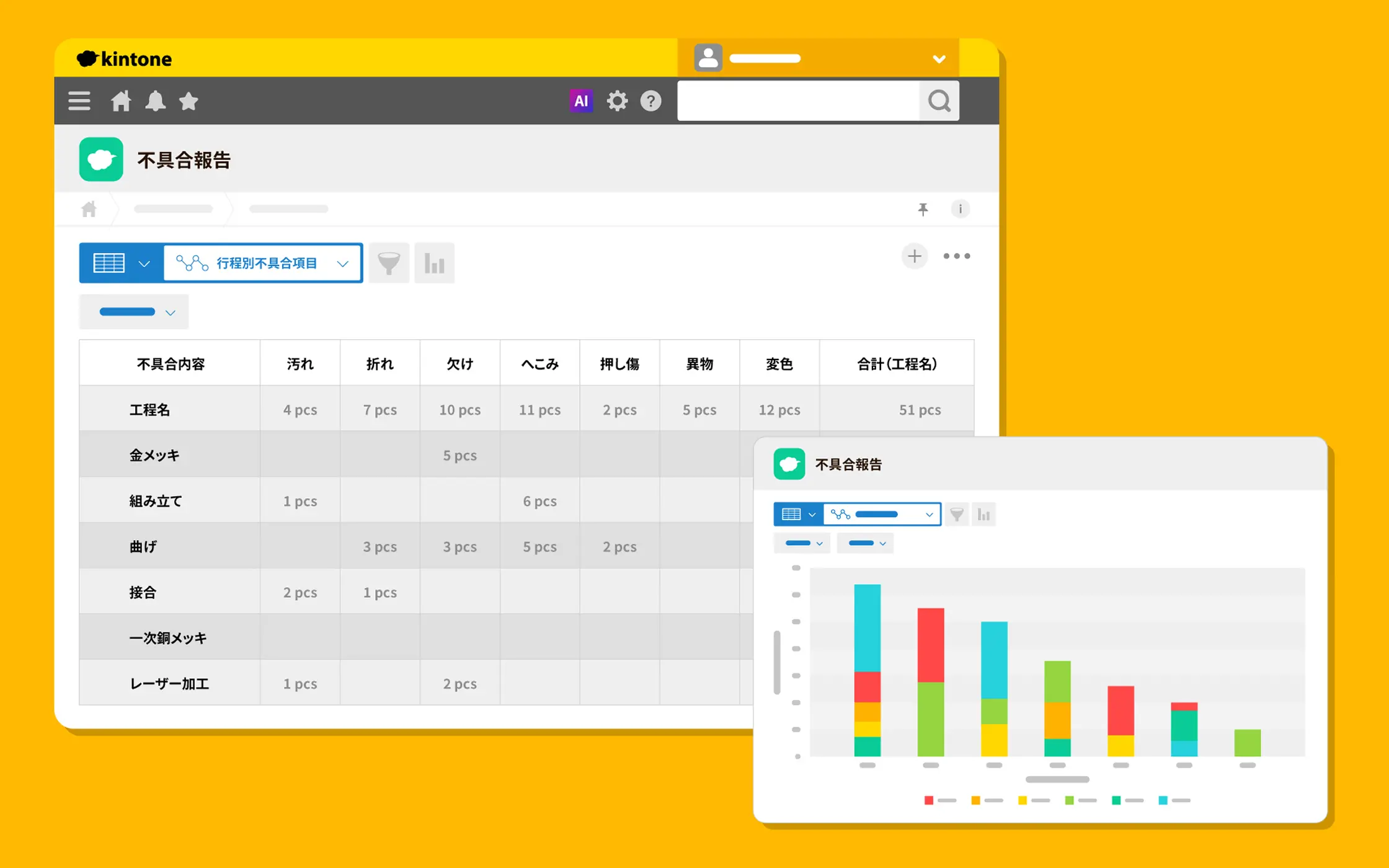Click the search magnifier button
The width and height of the screenshot is (1389, 868).
[939, 100]
